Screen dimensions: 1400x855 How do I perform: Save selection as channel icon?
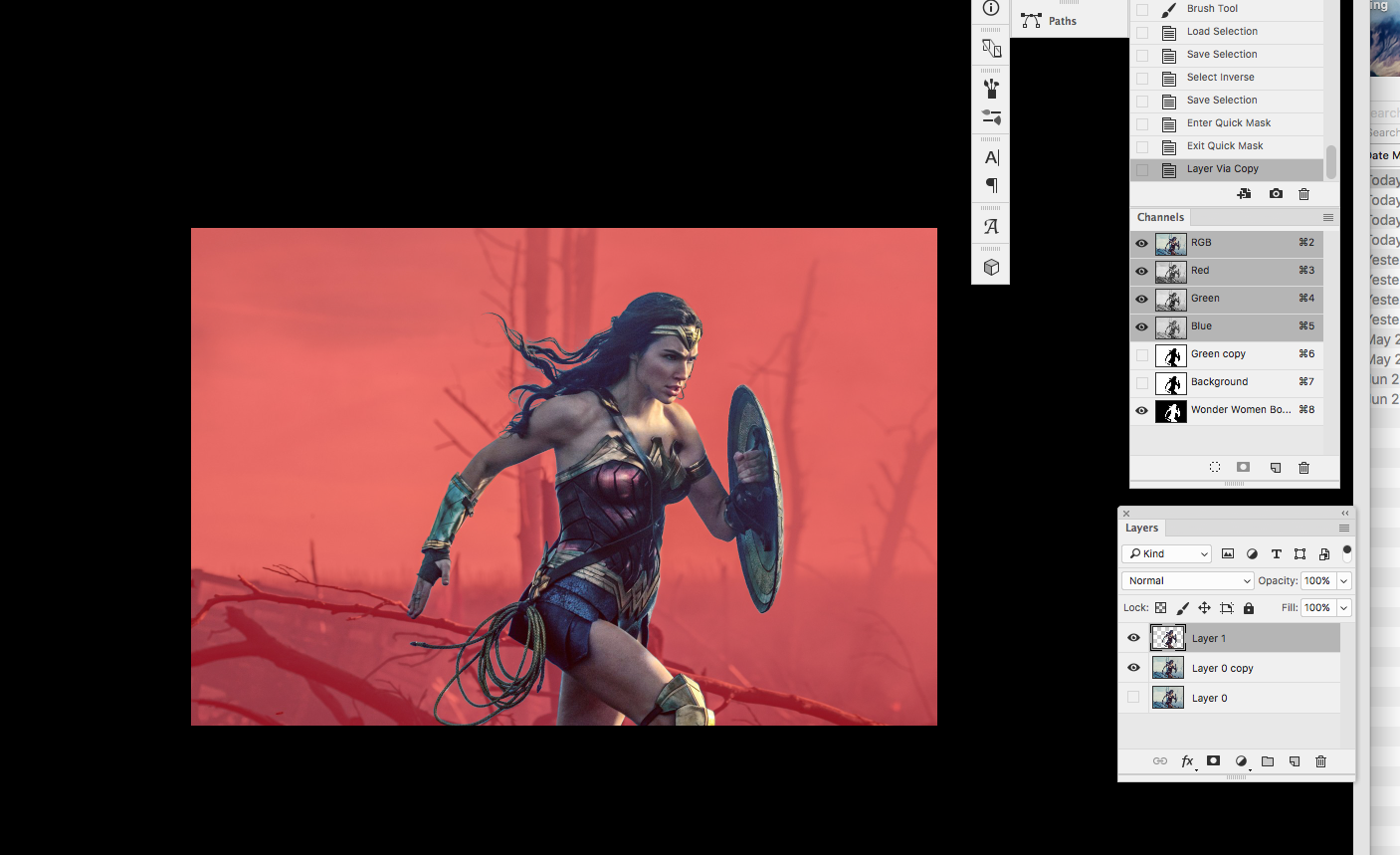[x=1243, y=467]
